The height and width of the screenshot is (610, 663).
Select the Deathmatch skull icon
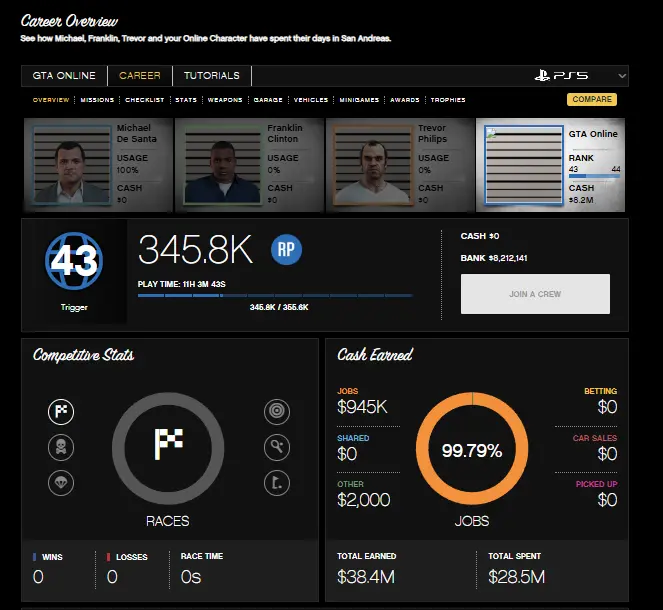click(61, 447)
